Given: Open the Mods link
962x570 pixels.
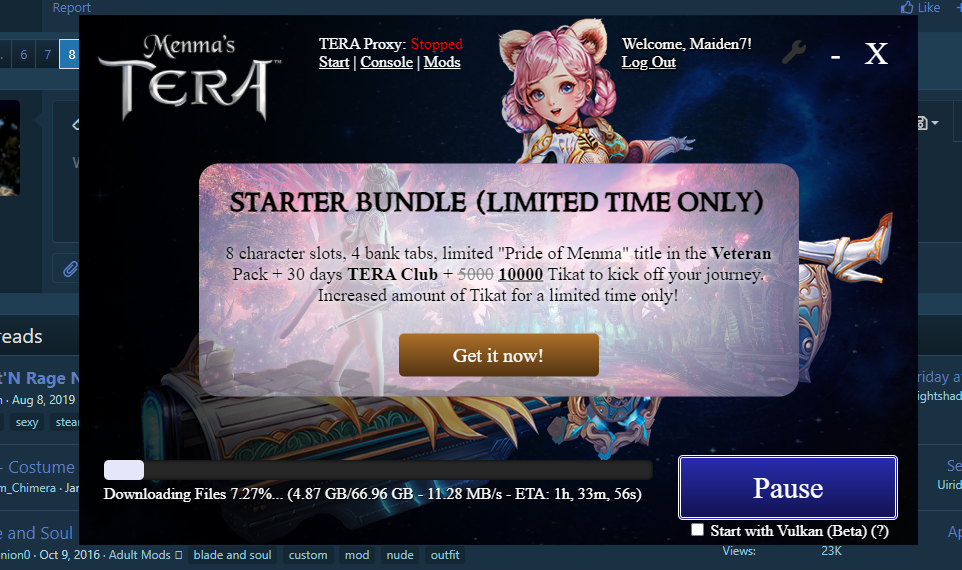Looking at the screenshot, I should [x=442, y=62].
